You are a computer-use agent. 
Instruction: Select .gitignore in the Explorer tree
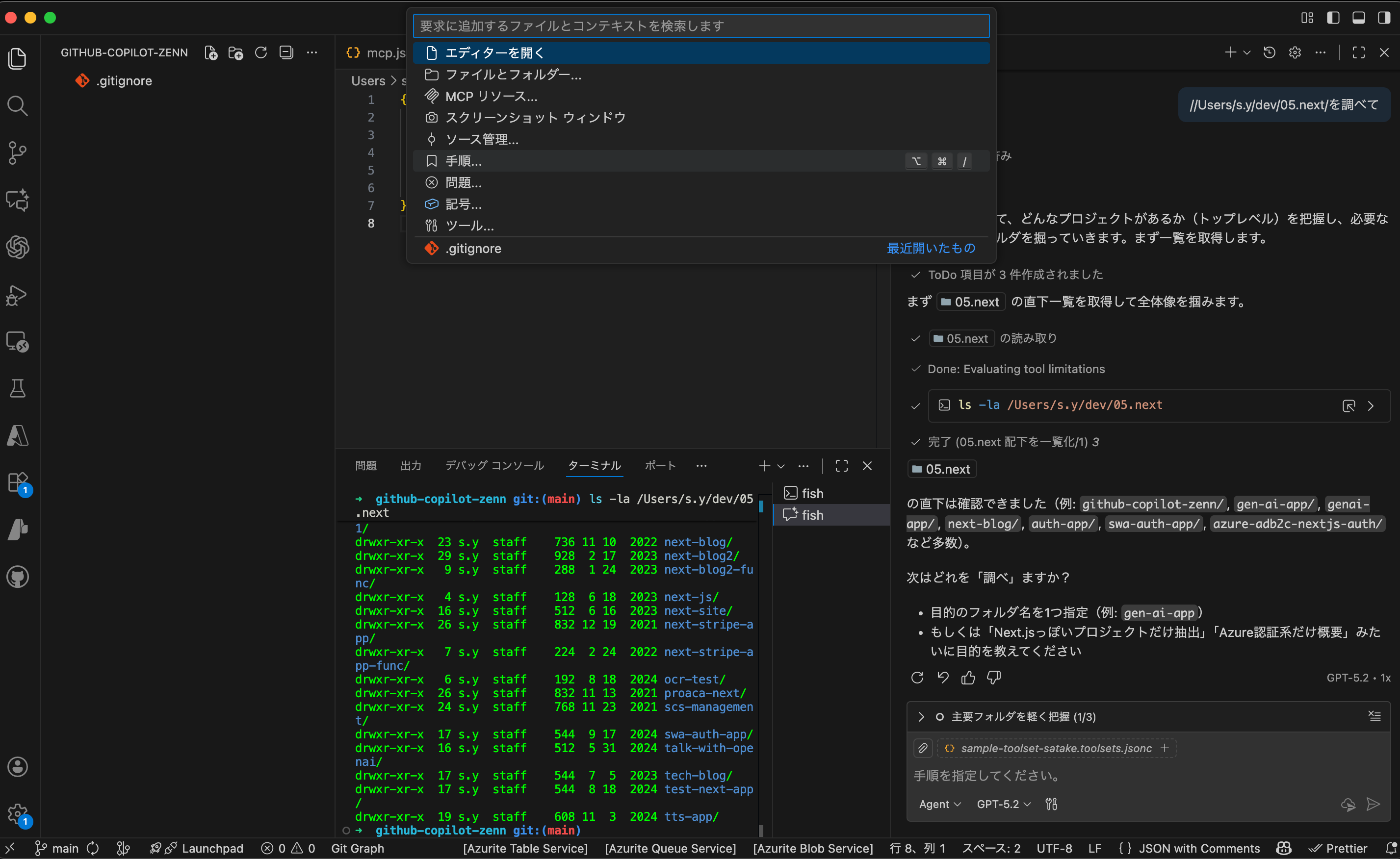[124, 81]
